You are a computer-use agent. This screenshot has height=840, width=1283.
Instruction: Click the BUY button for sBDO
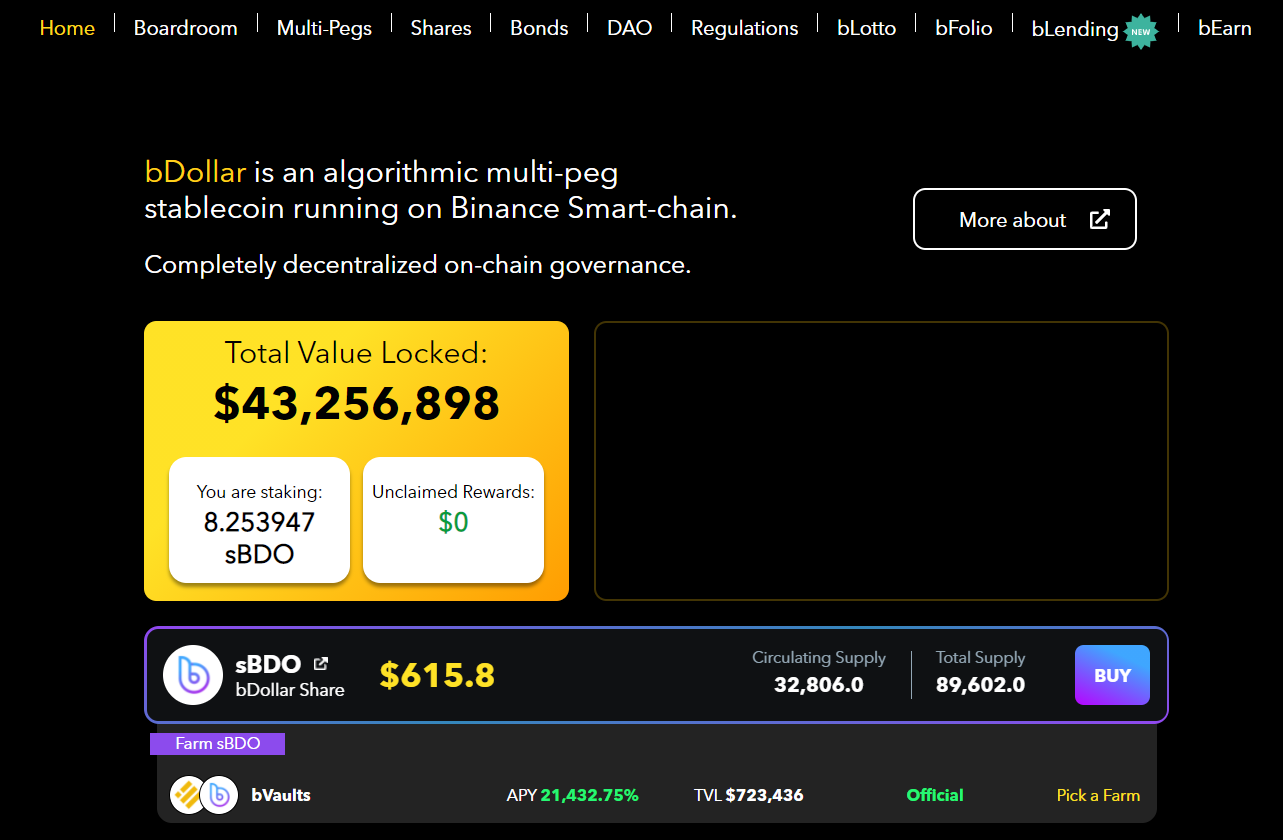tap(1112, 675)
